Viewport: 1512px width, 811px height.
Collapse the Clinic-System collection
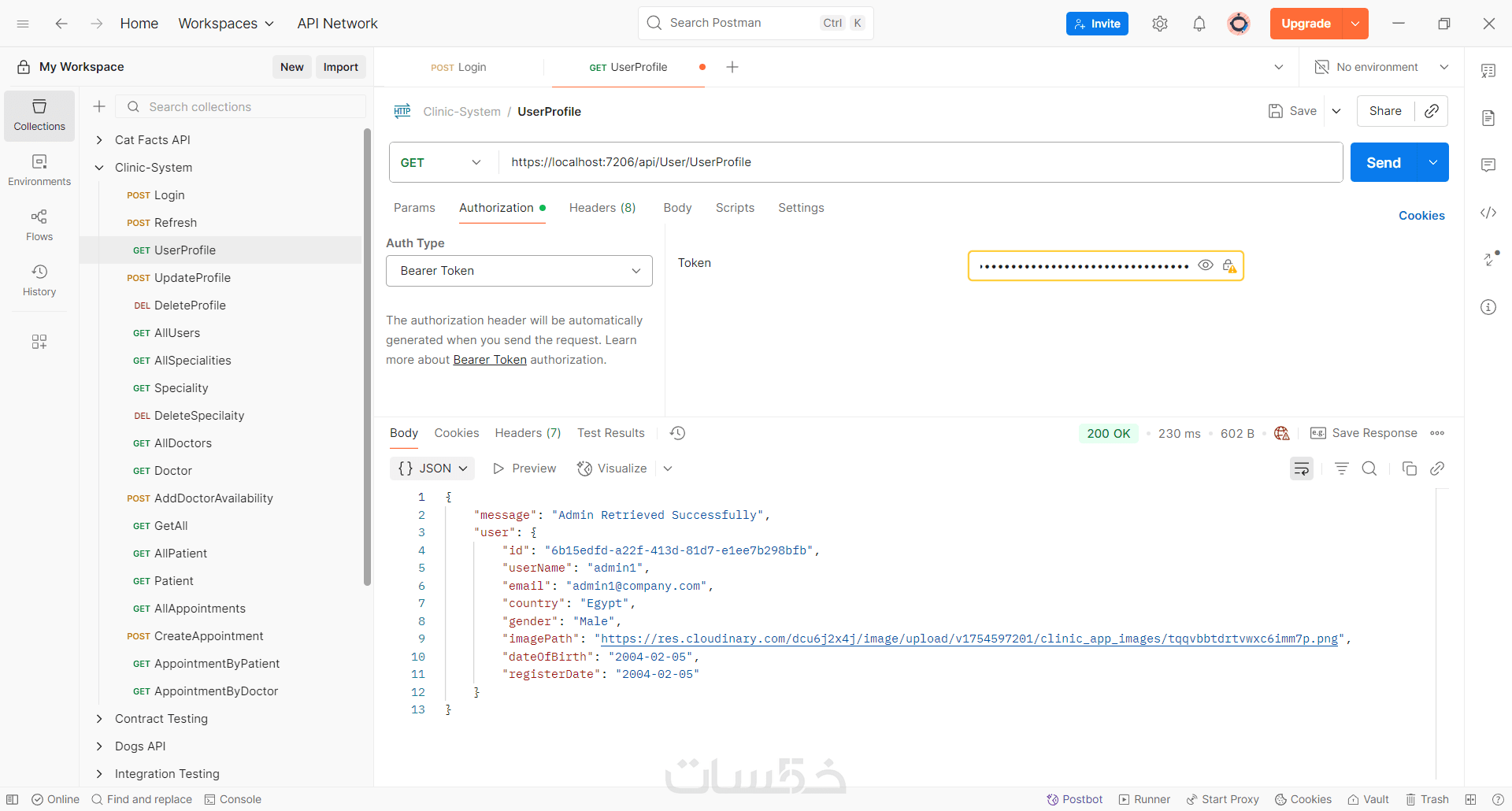coord(99,168)
